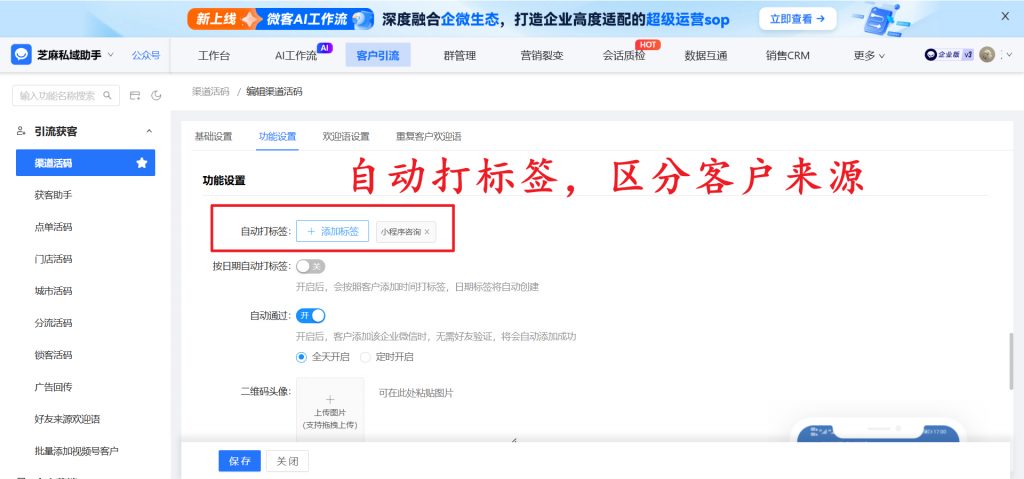Click the 公众号 link

tap(146, 55)
